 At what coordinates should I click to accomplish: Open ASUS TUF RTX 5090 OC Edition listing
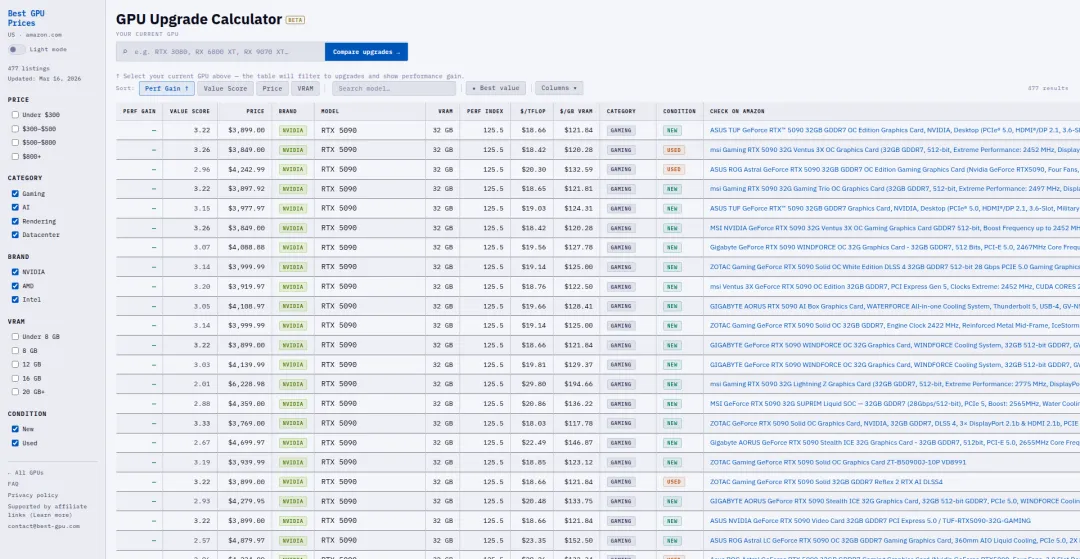click(x=895, y=130)
